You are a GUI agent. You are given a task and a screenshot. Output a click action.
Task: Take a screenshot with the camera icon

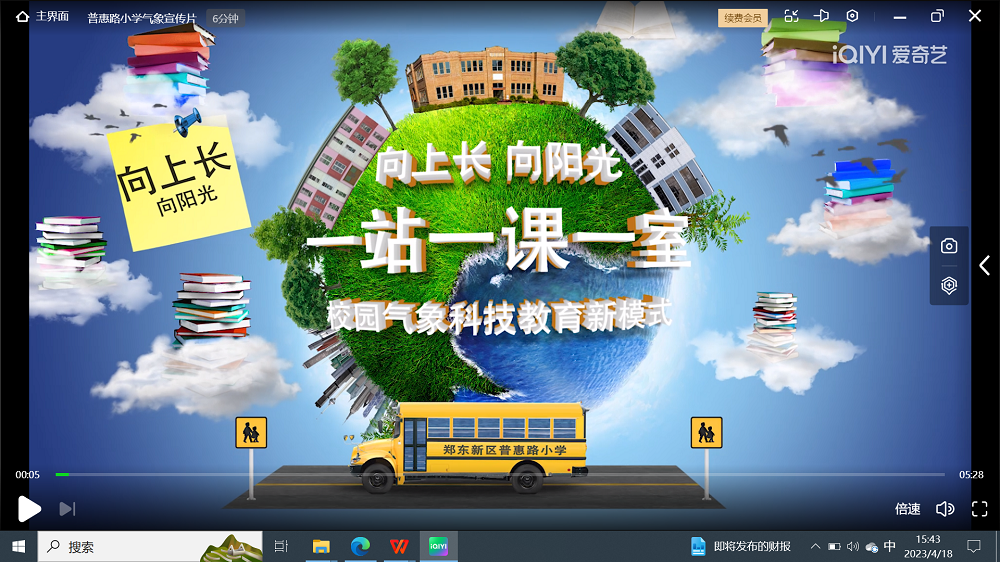click(x=949, y=246)
